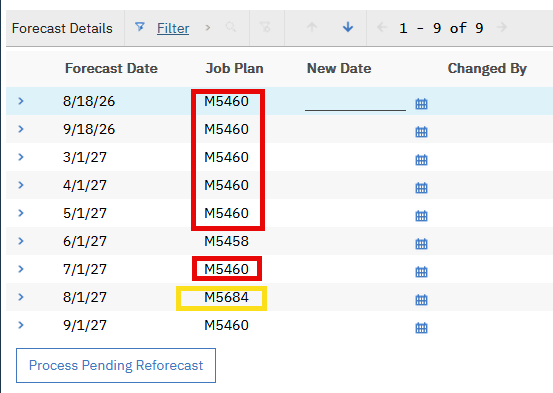Click forecast date 6/1/27
553x393 pixels.
tap(85, 241)
